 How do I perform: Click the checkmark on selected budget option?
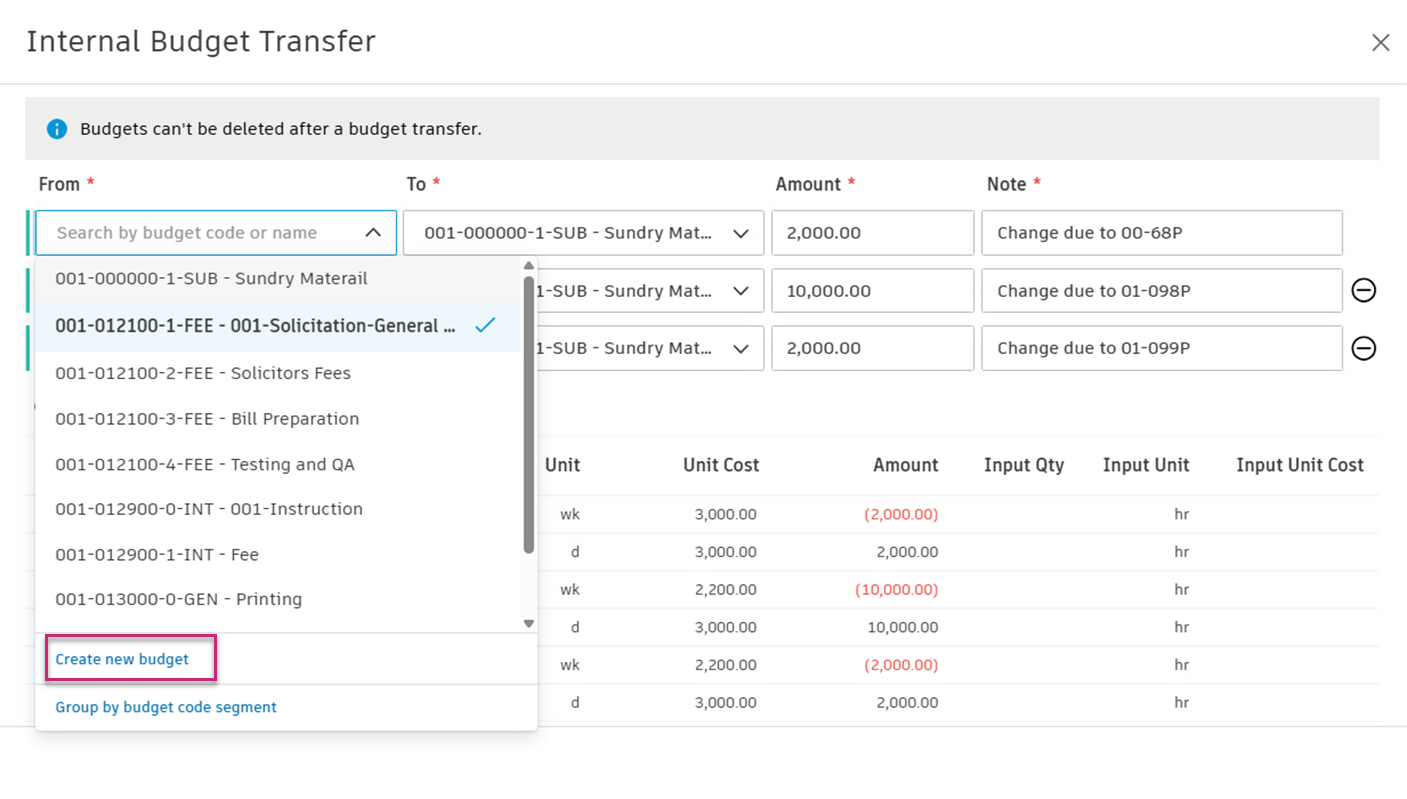click(x=485, y=325)
